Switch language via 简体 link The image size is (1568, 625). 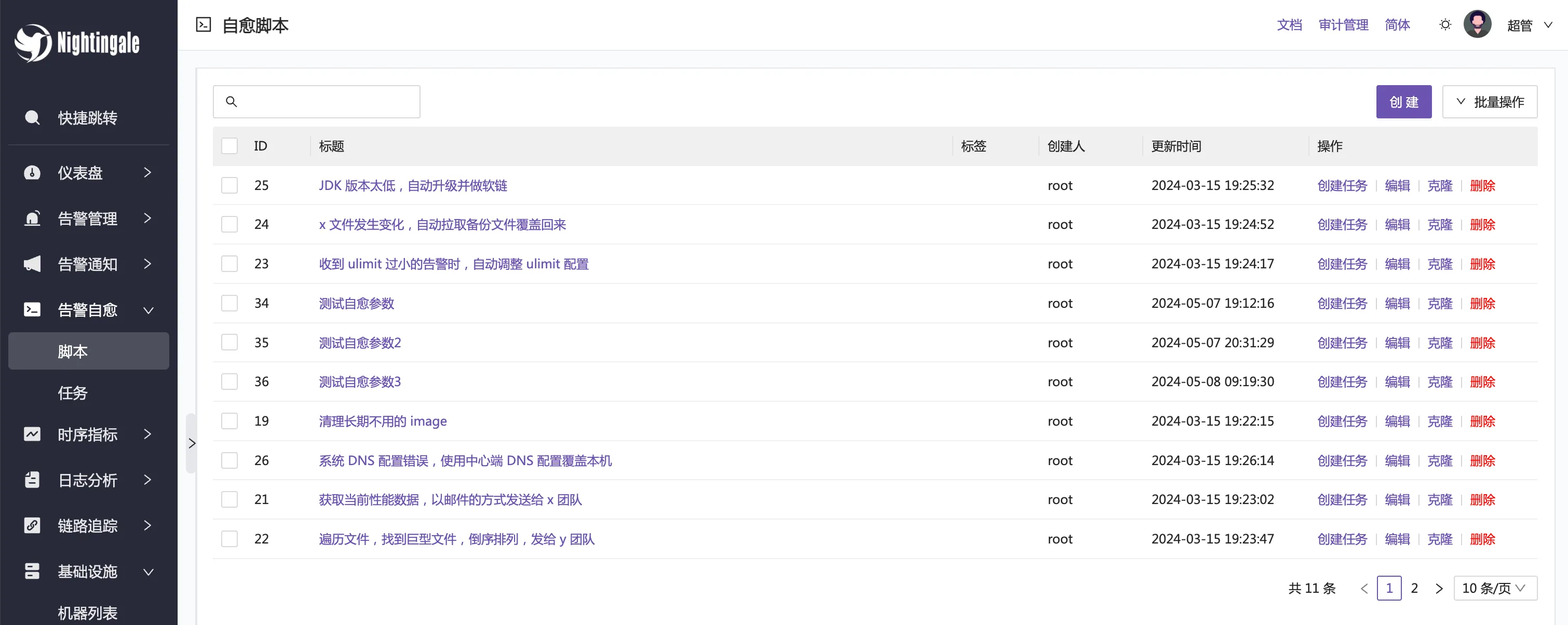(x=1397, y=25)
